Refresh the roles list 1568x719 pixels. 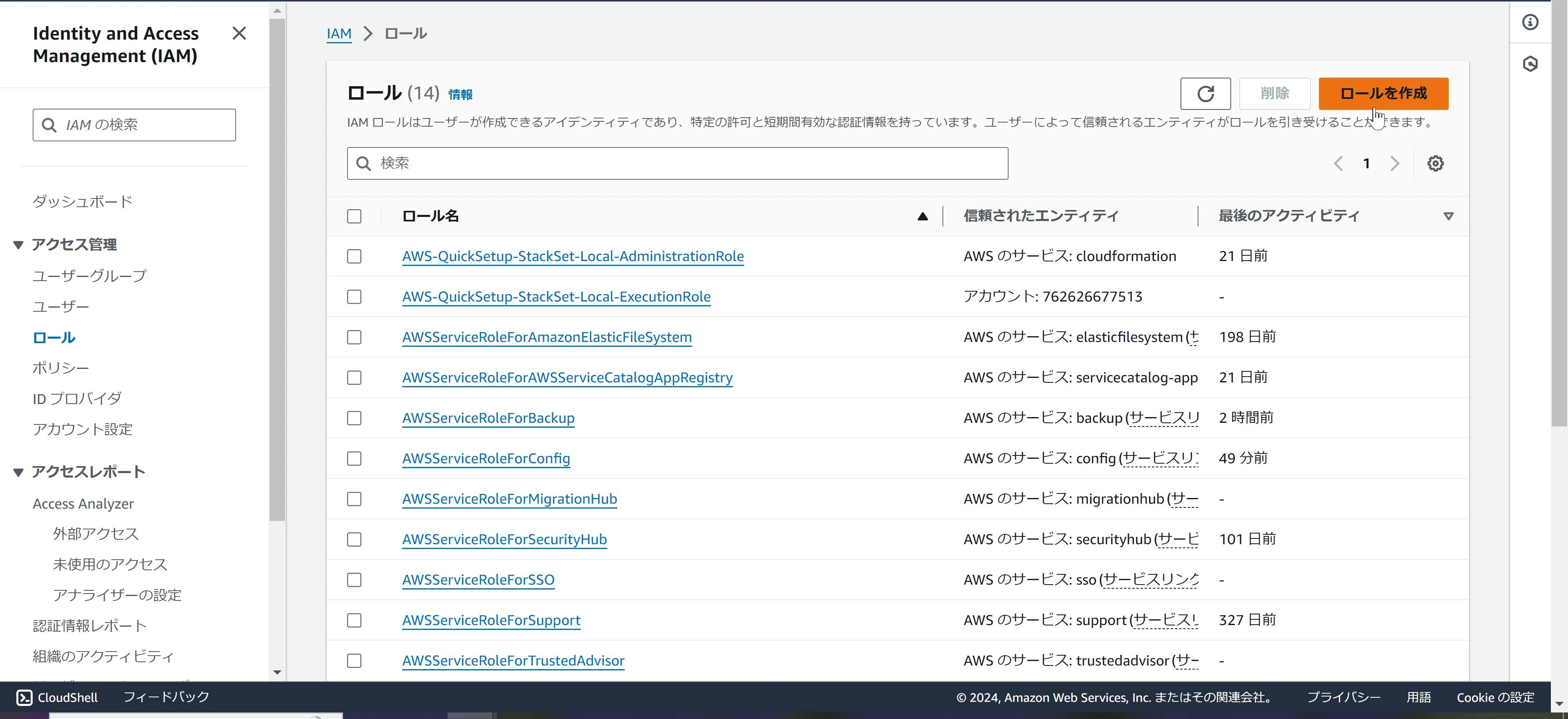(x=1205, y=94)
